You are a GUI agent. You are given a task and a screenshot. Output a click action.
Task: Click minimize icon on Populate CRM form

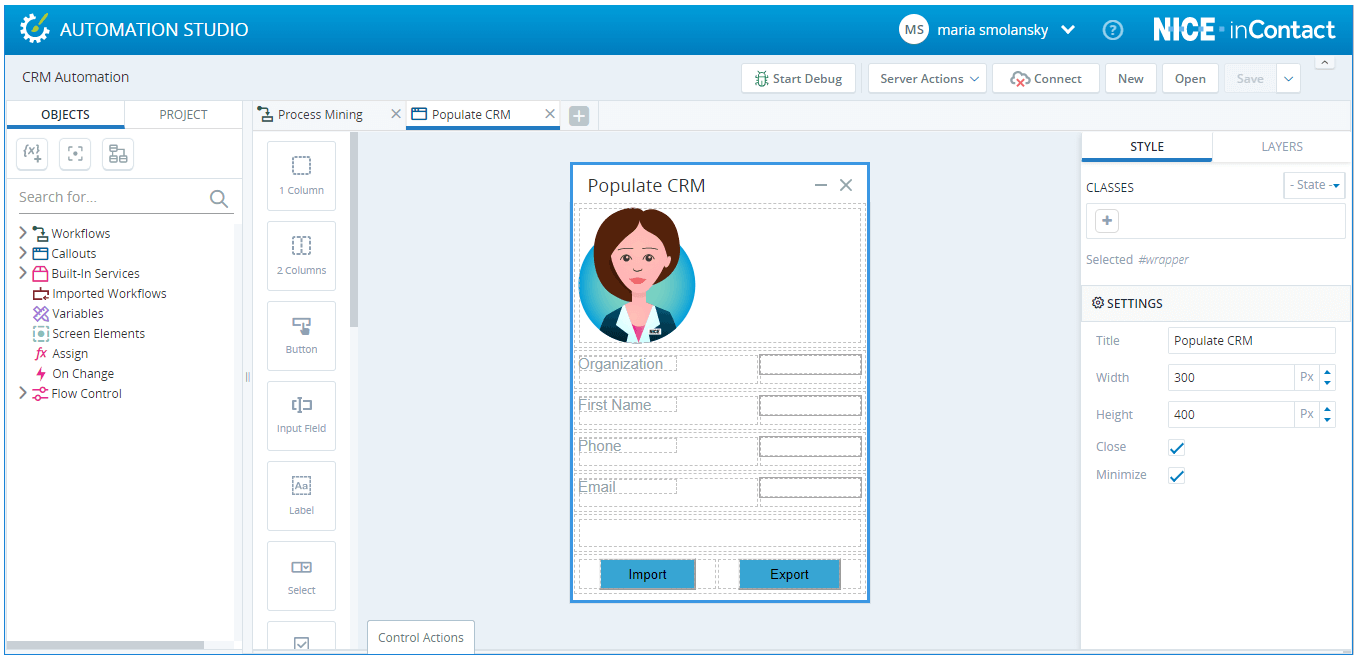point(821,185)
